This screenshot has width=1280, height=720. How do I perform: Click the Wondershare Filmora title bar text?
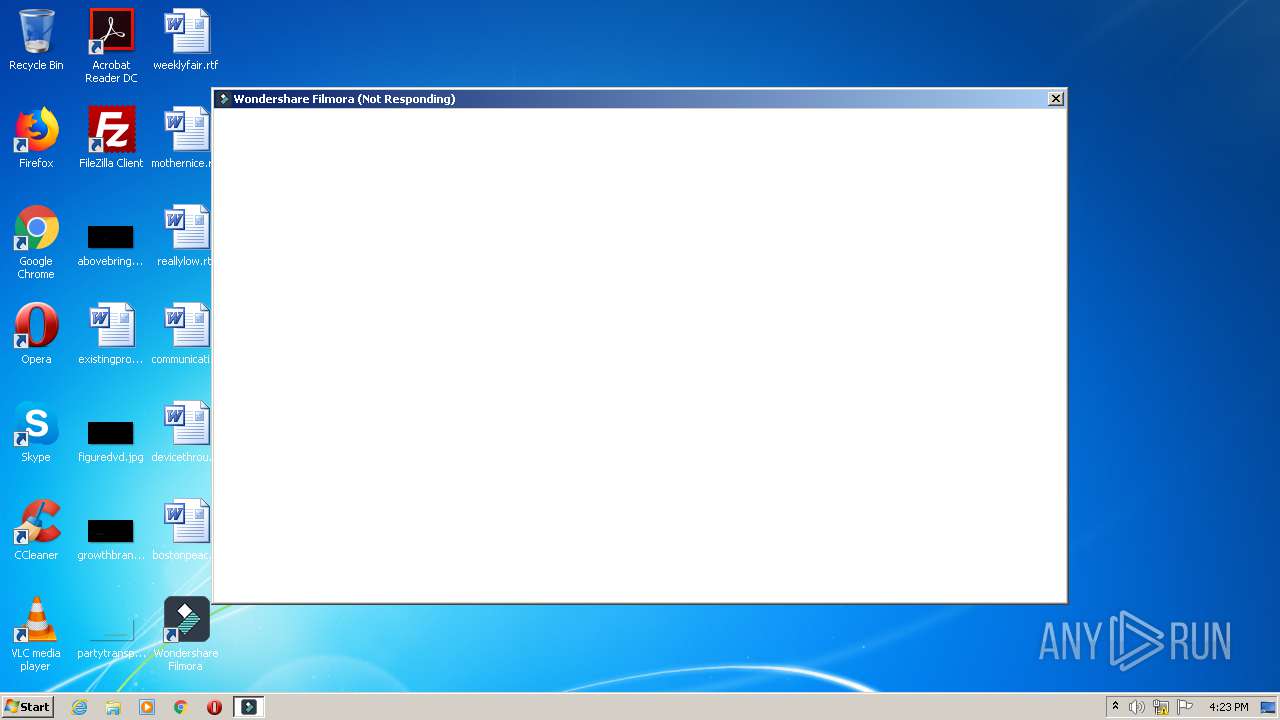click(344, 99)
